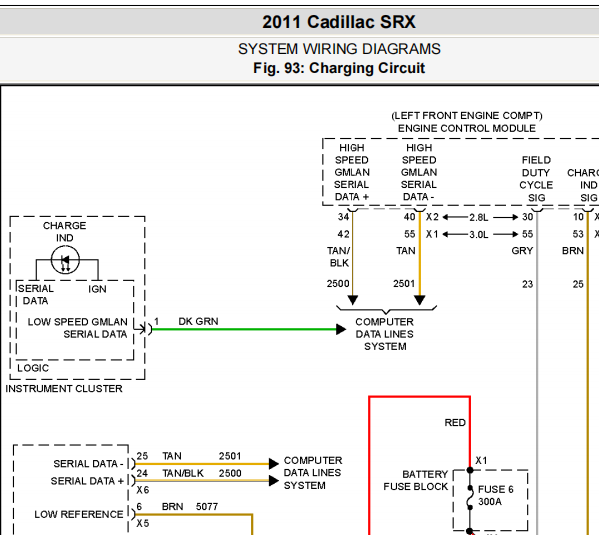The image size is (599, 535).
Task: Click "COMPUTER DATA LINES SYSTEM" below the brace
Action: click(x=385, y=334)
